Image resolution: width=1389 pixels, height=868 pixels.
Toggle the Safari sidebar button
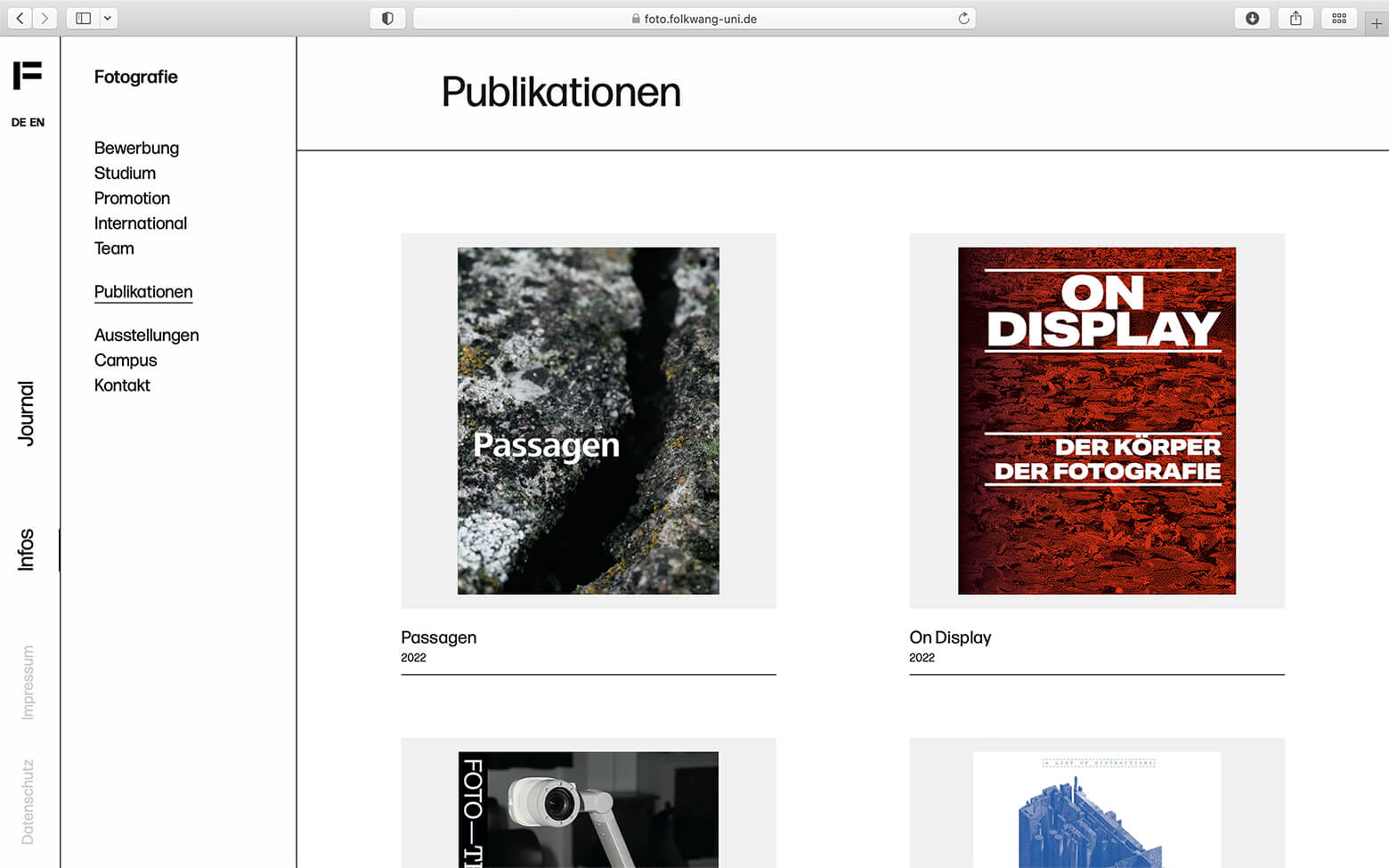click(83, 18)
